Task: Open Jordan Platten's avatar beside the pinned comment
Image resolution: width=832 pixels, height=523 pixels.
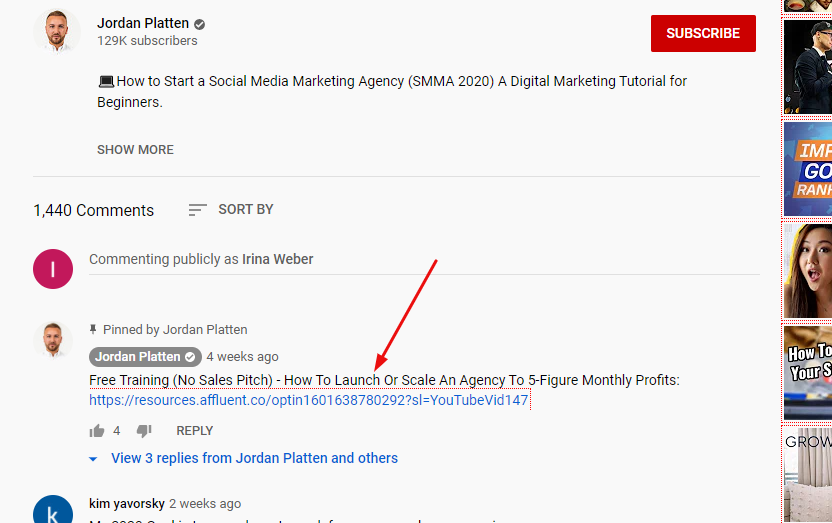Action: (x=53, y=340)
